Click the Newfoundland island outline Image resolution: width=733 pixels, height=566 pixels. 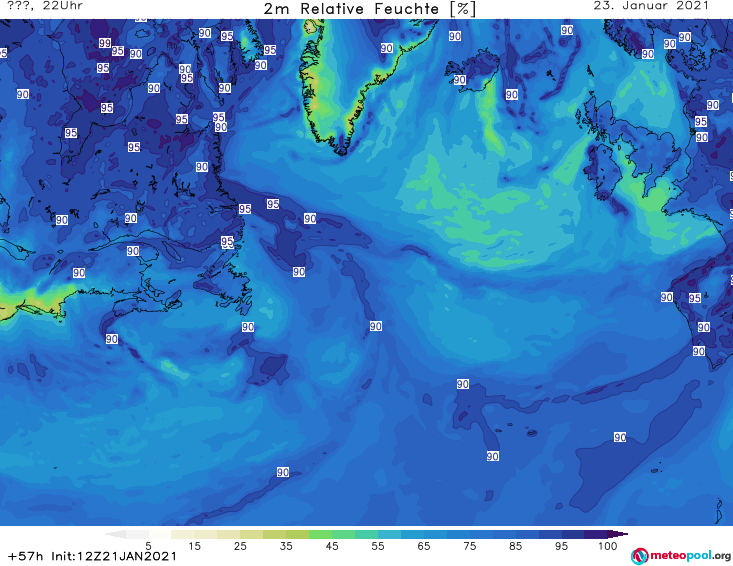224,285
